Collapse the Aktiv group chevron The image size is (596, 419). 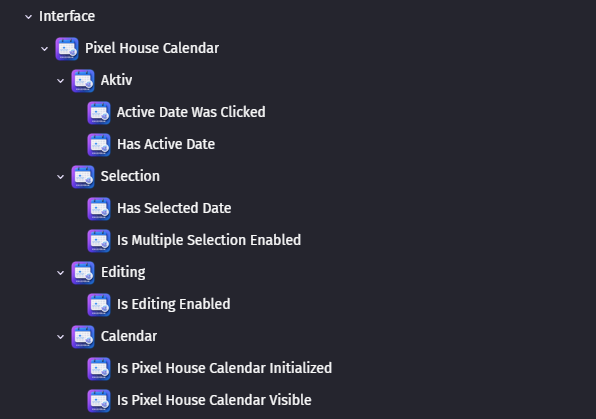click(60, 81)
